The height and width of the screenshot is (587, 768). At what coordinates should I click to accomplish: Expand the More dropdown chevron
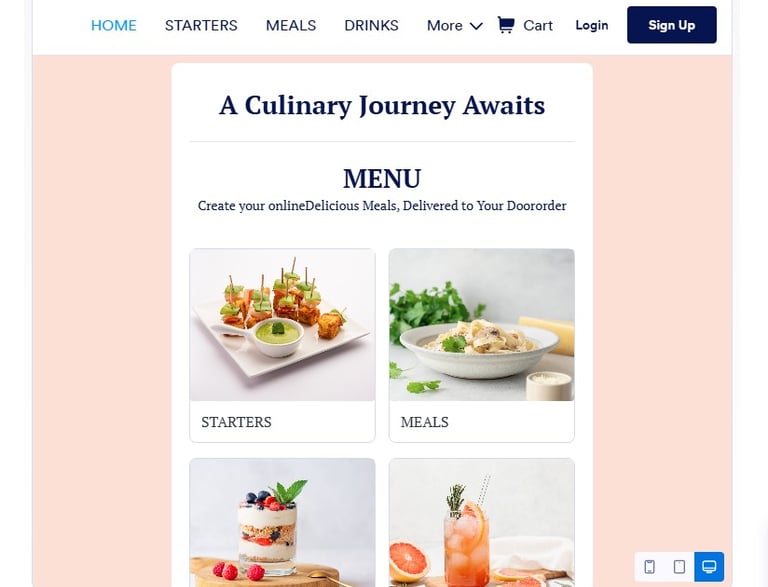476,26
